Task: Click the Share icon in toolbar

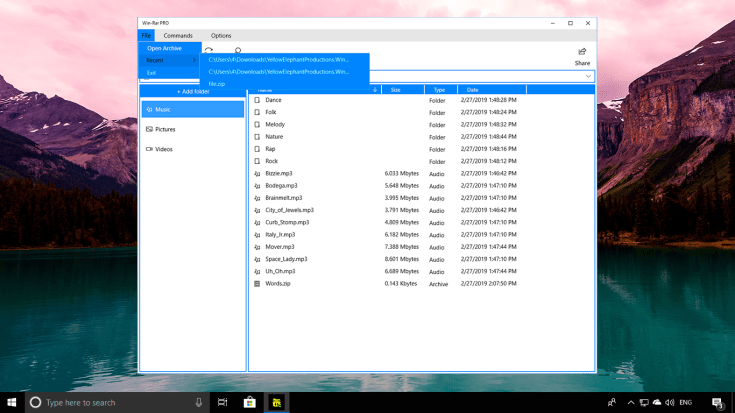Action: 582,52
